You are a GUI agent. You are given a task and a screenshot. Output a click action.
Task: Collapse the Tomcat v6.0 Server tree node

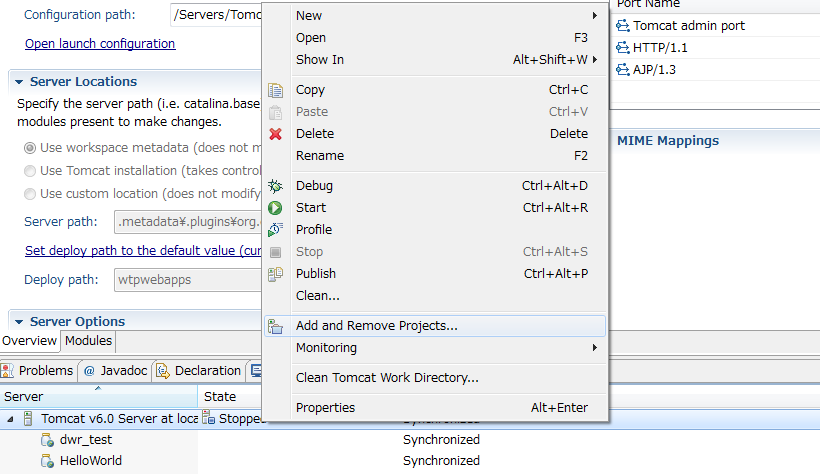10,419
